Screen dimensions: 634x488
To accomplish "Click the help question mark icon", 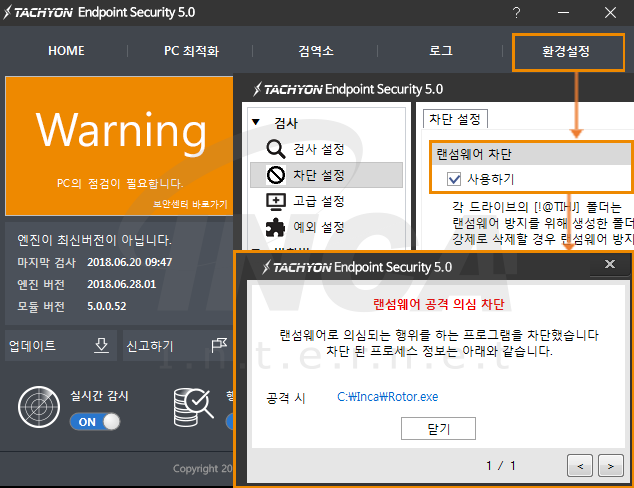I will (x=516, y=13).
